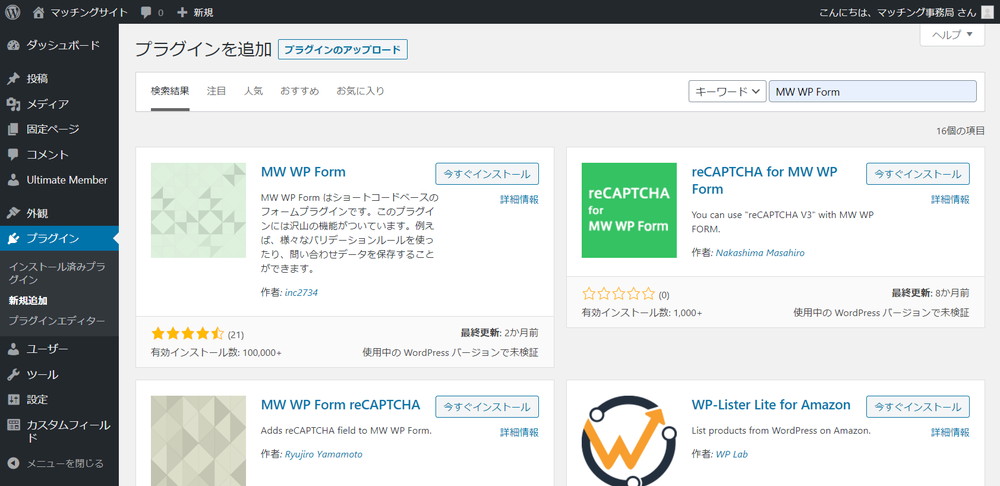Click the 固定ページ pages icon

tap(13, 129)
